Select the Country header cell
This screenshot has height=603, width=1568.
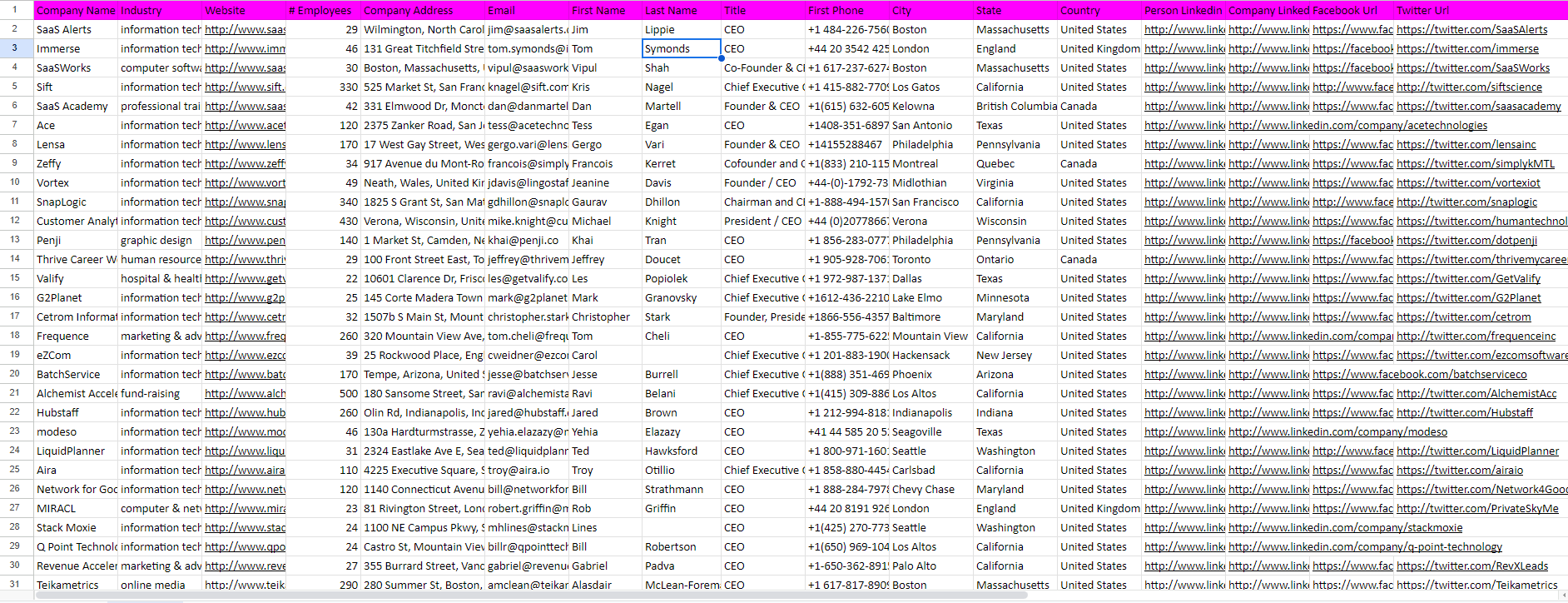tap(1099, 10)
